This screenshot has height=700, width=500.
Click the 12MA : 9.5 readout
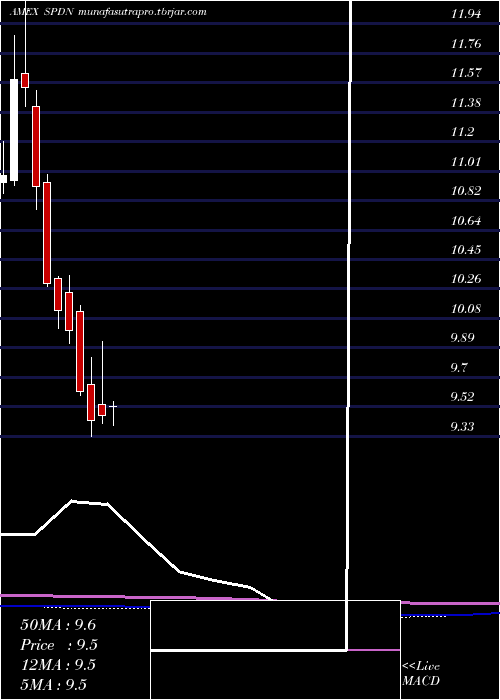[x=58, y=665]
